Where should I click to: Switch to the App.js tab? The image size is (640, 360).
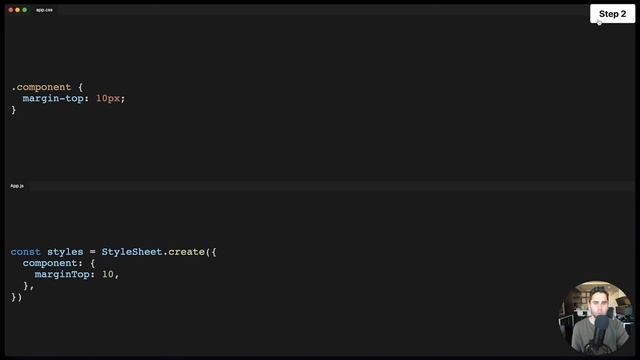click(17, 186)
